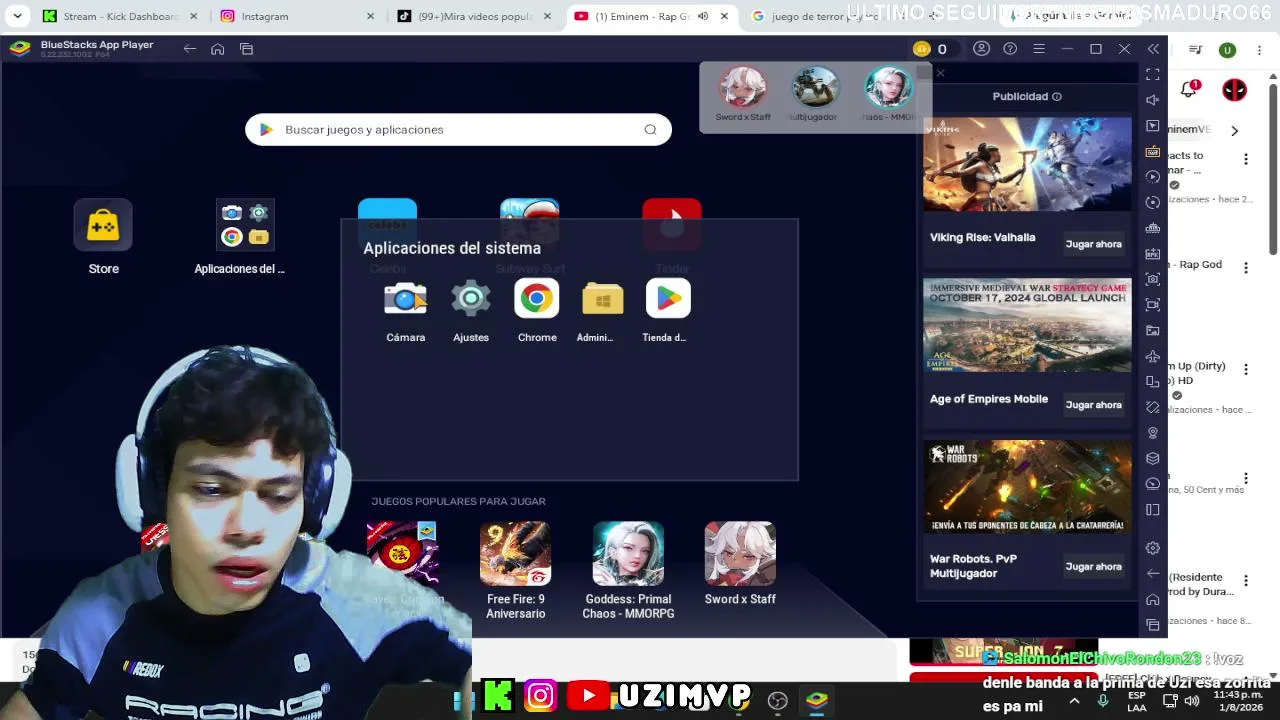The height and width of the screenshot is (720, 1280).
Task: Open the BlueStacks Store app
Action: (103, 225)
